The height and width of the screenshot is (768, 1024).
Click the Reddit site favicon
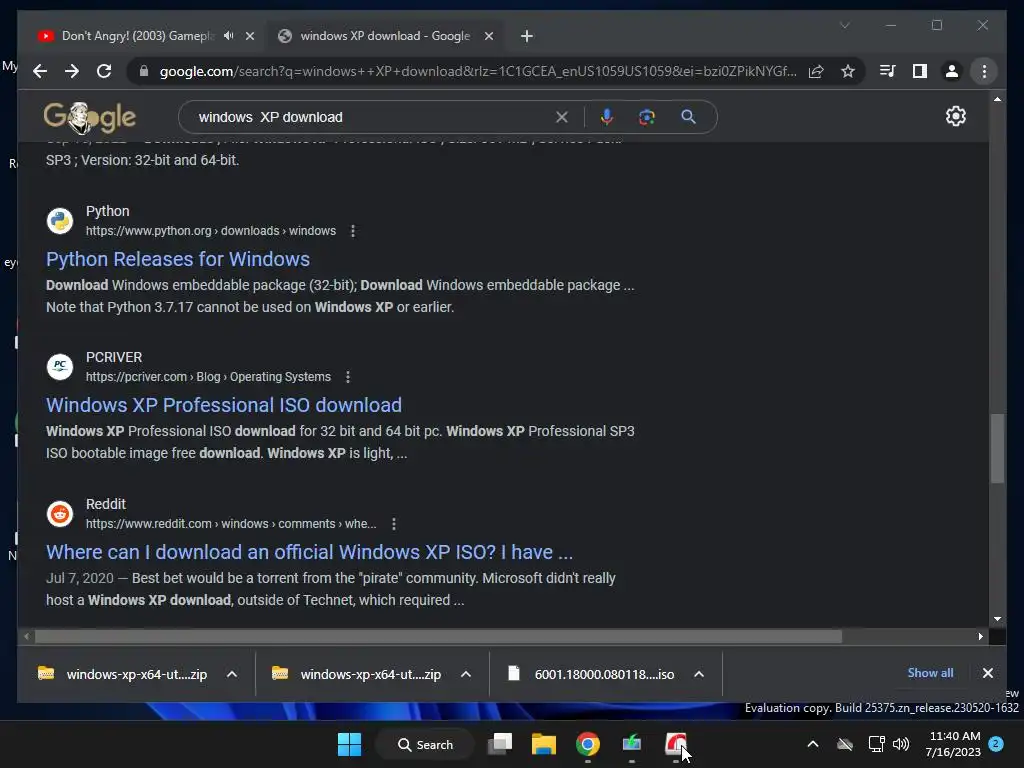[x=59, y=513]
